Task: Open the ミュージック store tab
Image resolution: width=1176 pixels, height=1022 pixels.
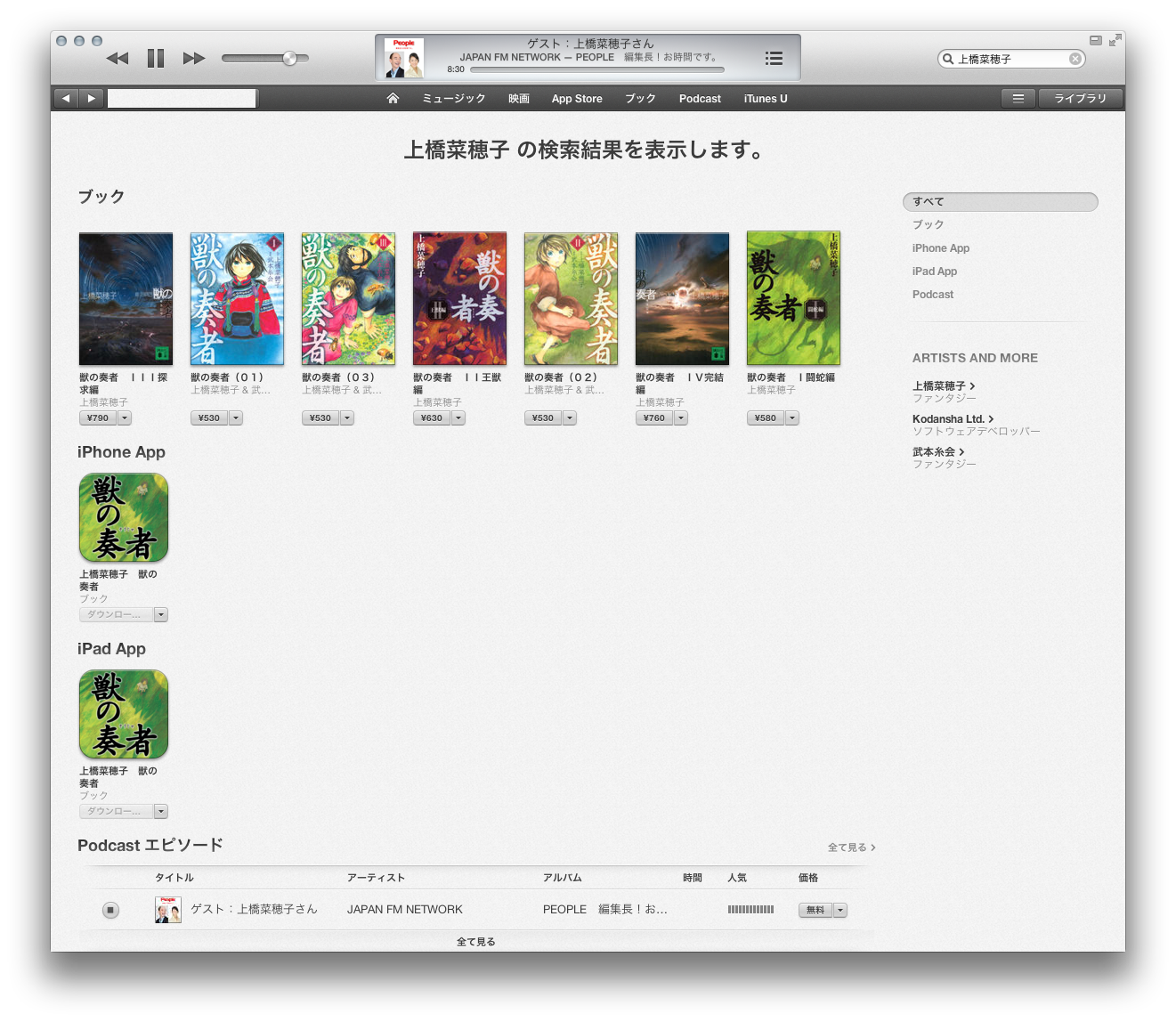Action: click(x=454, y=99)
